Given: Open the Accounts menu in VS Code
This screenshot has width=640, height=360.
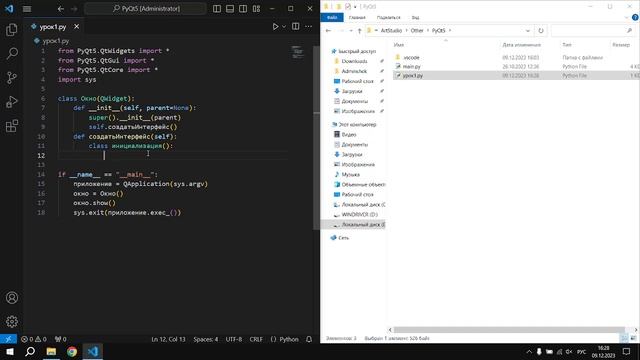Looking at the screenshot, I should click(12, 298).
